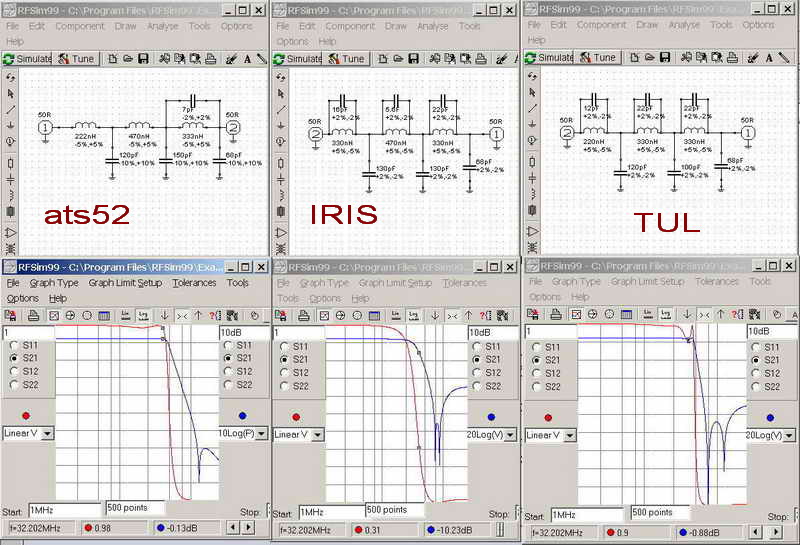Click the print icon in IRIS window
The height and width of the screenshot is (545, 800).
[481, 59]
